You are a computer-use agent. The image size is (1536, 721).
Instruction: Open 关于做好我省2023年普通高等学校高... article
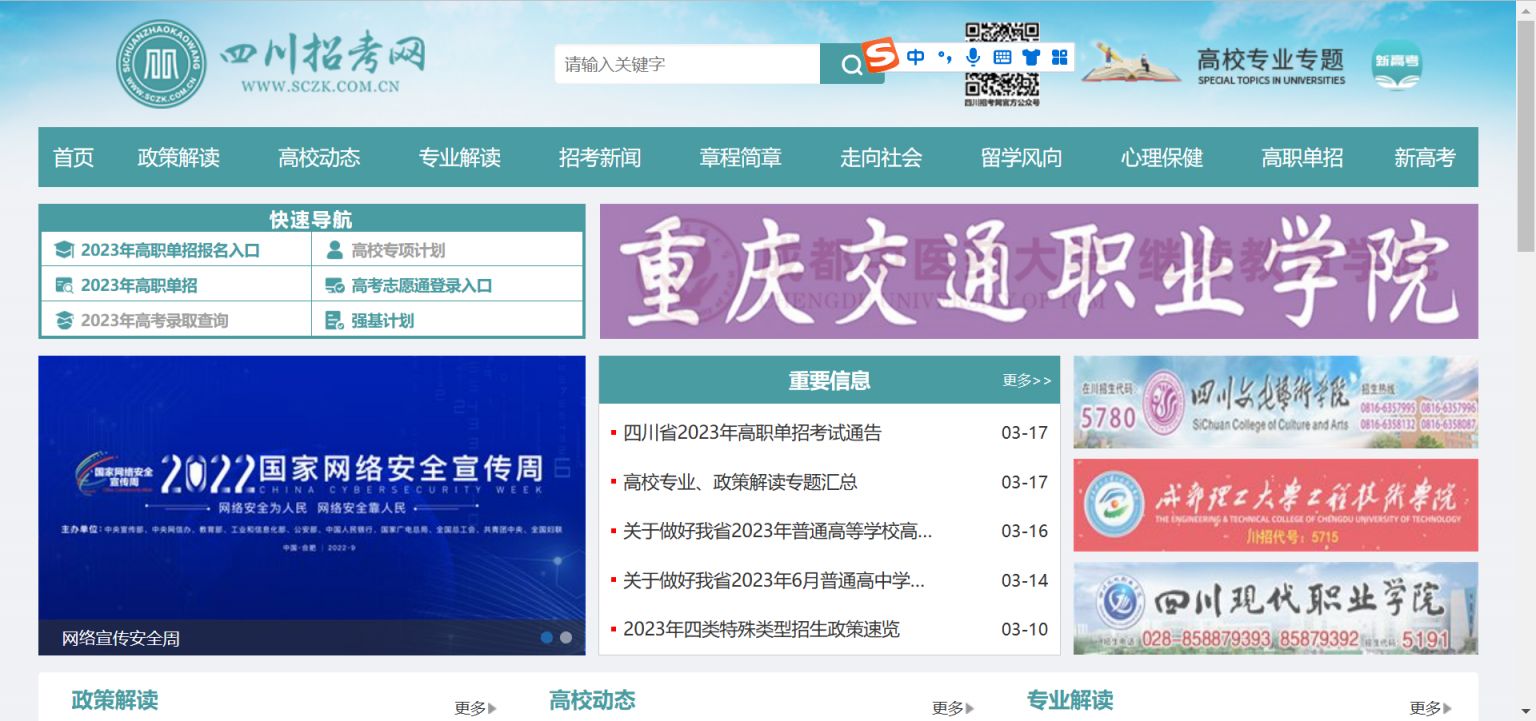coord(777,531)
